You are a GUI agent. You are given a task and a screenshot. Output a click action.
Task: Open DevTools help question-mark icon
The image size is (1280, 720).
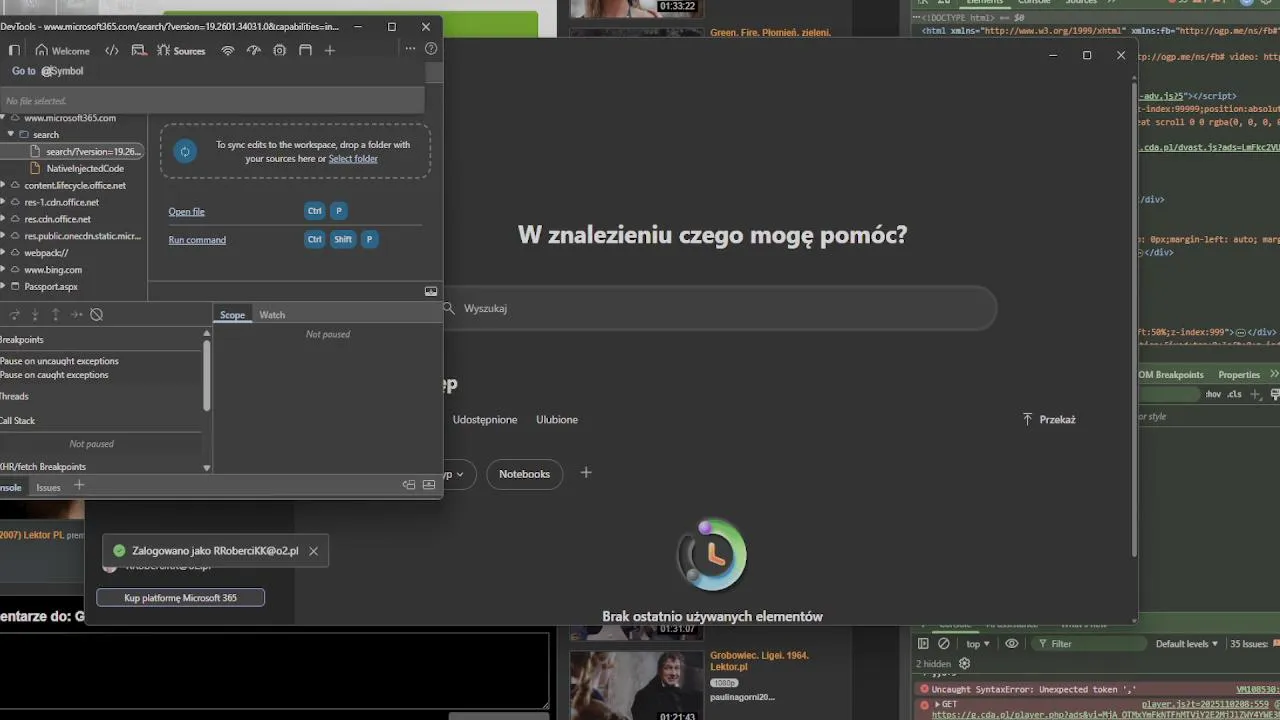(431, 49)
